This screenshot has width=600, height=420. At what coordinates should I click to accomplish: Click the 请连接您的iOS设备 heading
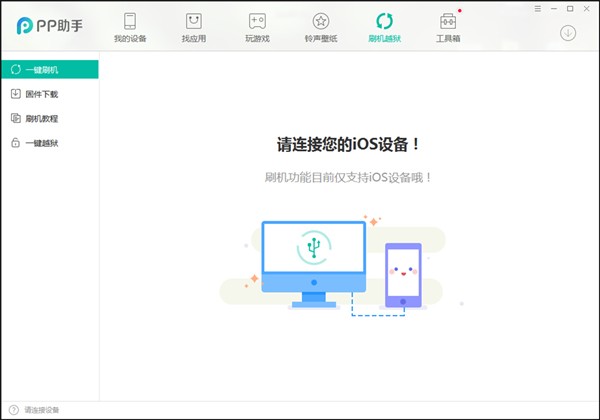pyautogui.click(x=348, y=144)
